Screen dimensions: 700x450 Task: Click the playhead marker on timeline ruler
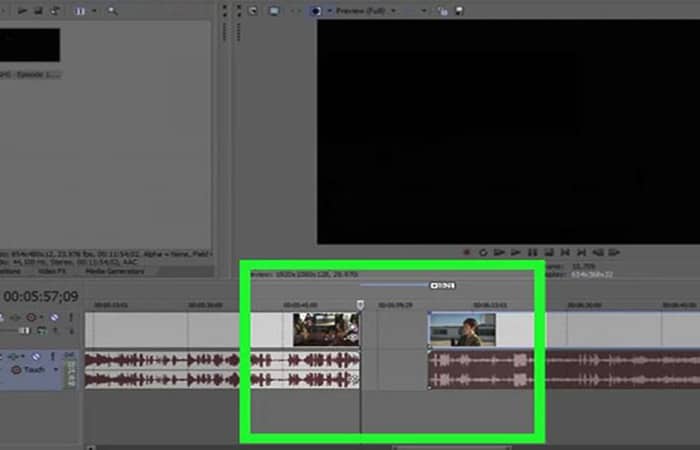(360, 305)
